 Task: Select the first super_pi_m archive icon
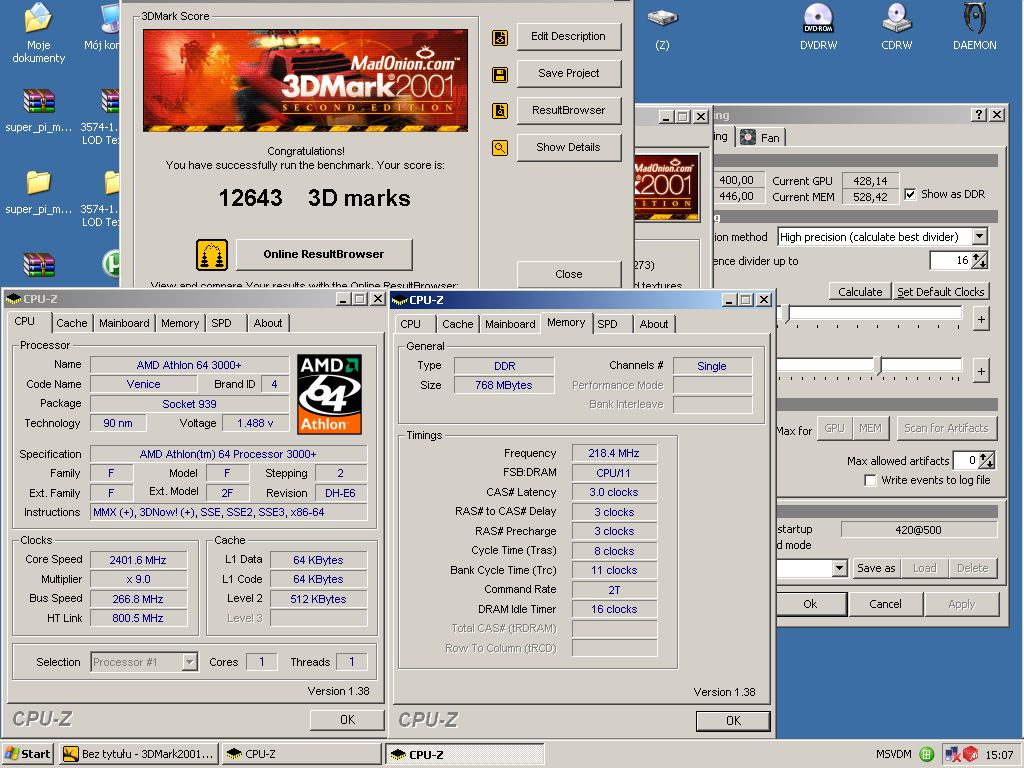39,101
